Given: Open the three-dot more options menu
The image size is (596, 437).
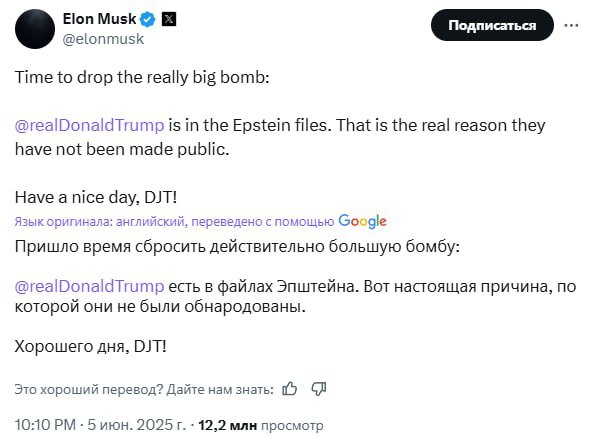Looking at the screenshot, I should pyautogui.click(x=571, y=25).
